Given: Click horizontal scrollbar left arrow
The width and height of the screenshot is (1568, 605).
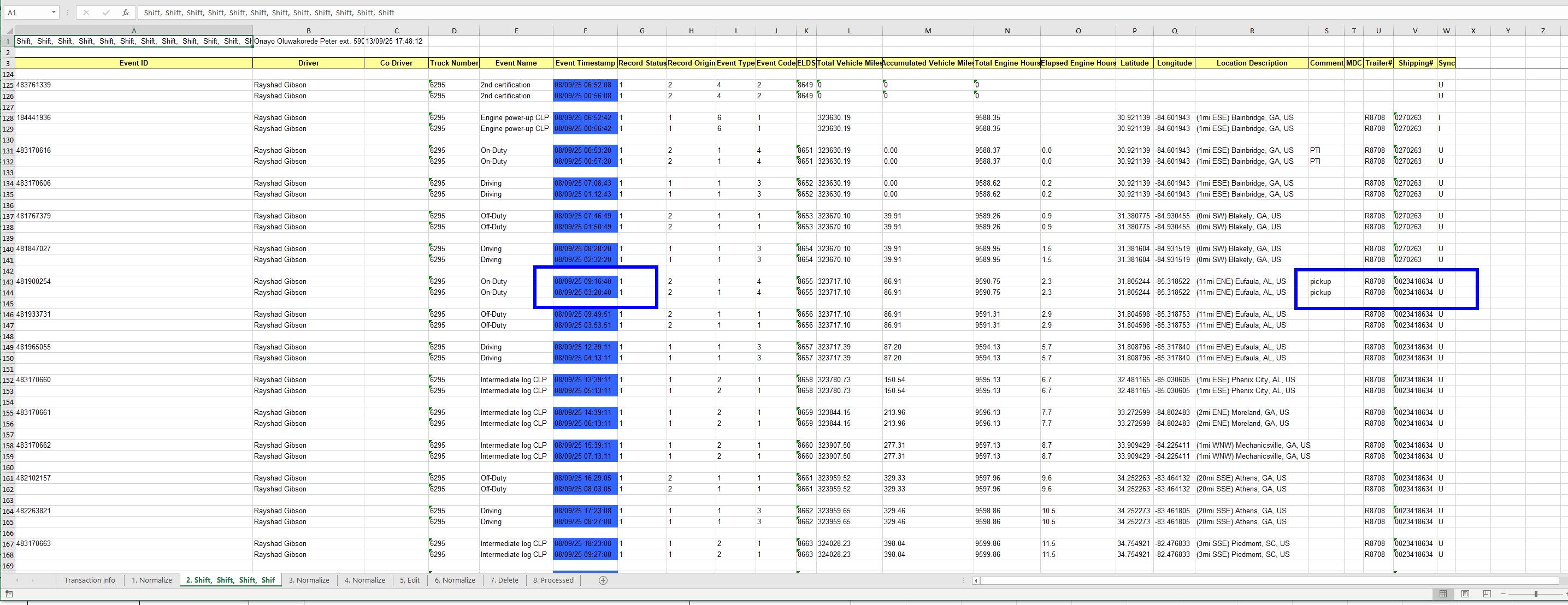Looking at the screenshot, I should point(976,580).
